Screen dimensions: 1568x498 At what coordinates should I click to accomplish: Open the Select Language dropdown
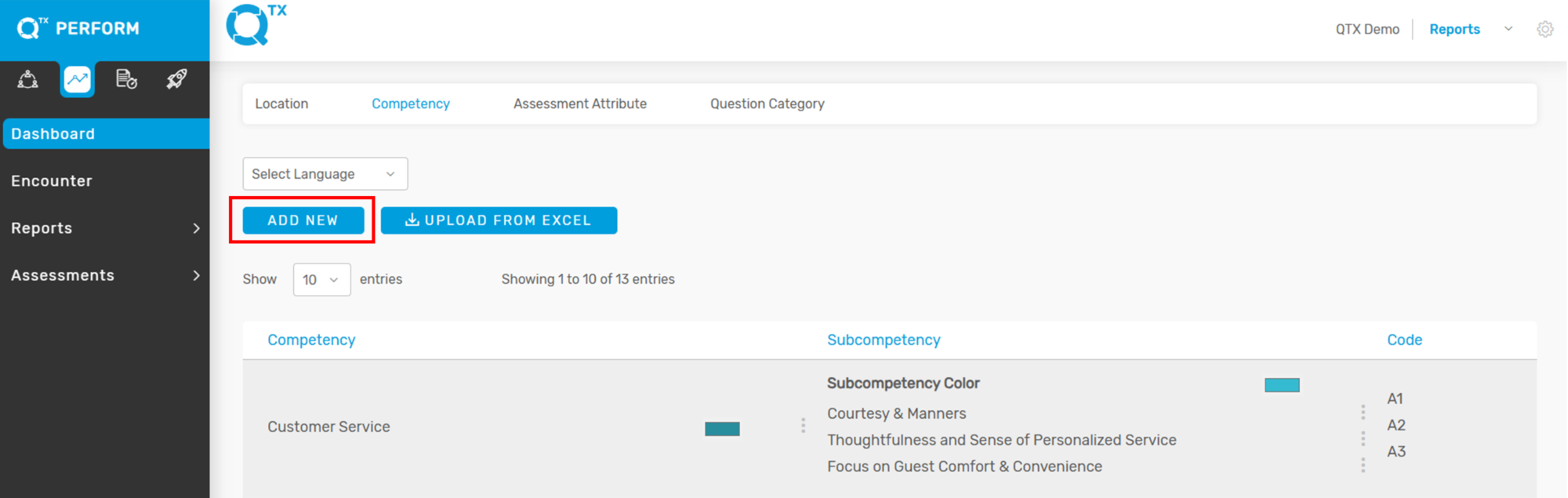tap(325, 174)
